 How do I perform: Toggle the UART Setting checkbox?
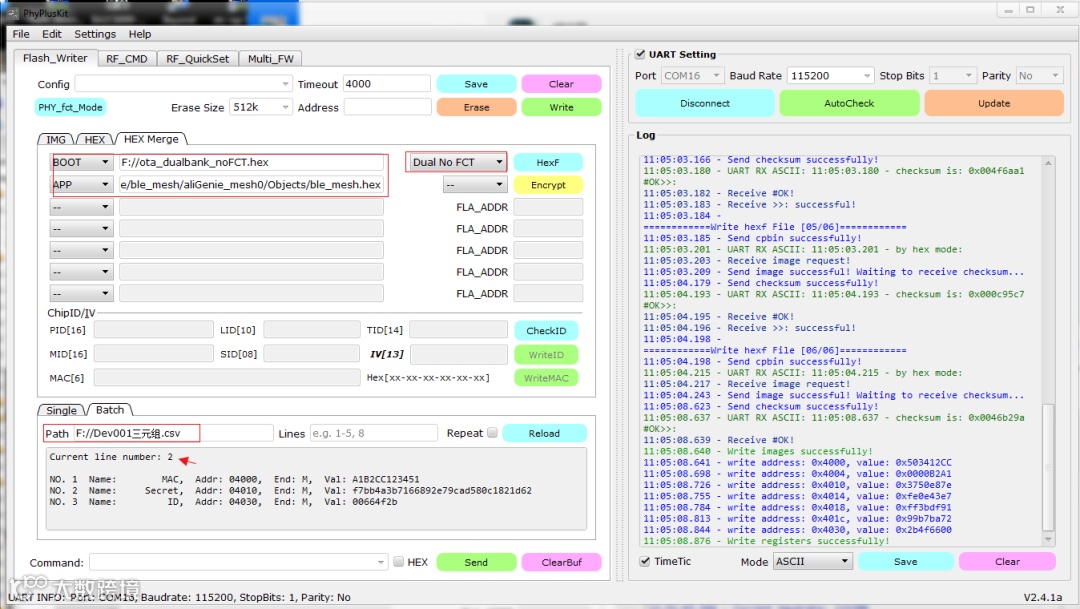640,54
